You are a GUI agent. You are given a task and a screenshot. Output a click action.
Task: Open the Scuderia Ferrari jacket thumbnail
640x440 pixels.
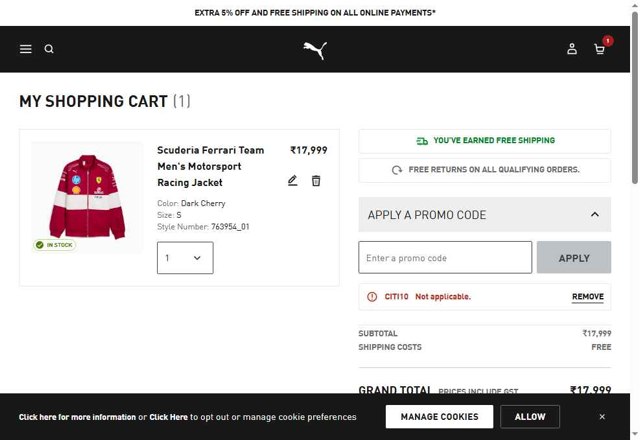tap(88, 196)
